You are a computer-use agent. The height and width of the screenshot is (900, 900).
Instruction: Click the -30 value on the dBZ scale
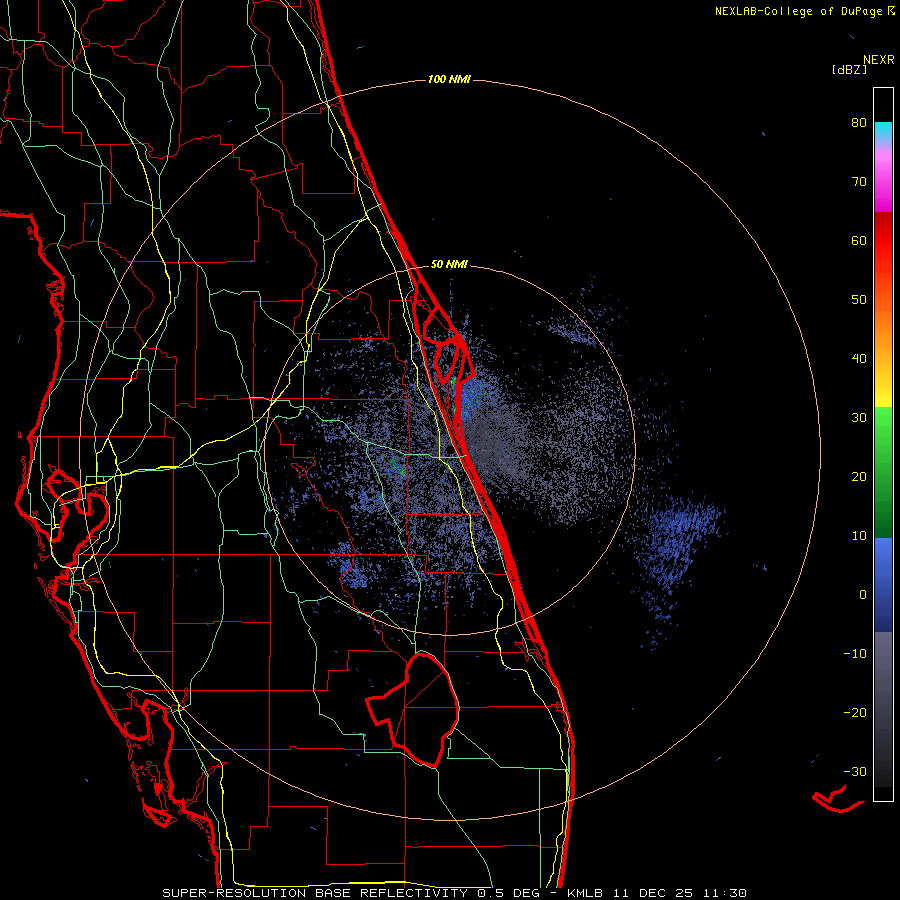(x=855, y=771)
